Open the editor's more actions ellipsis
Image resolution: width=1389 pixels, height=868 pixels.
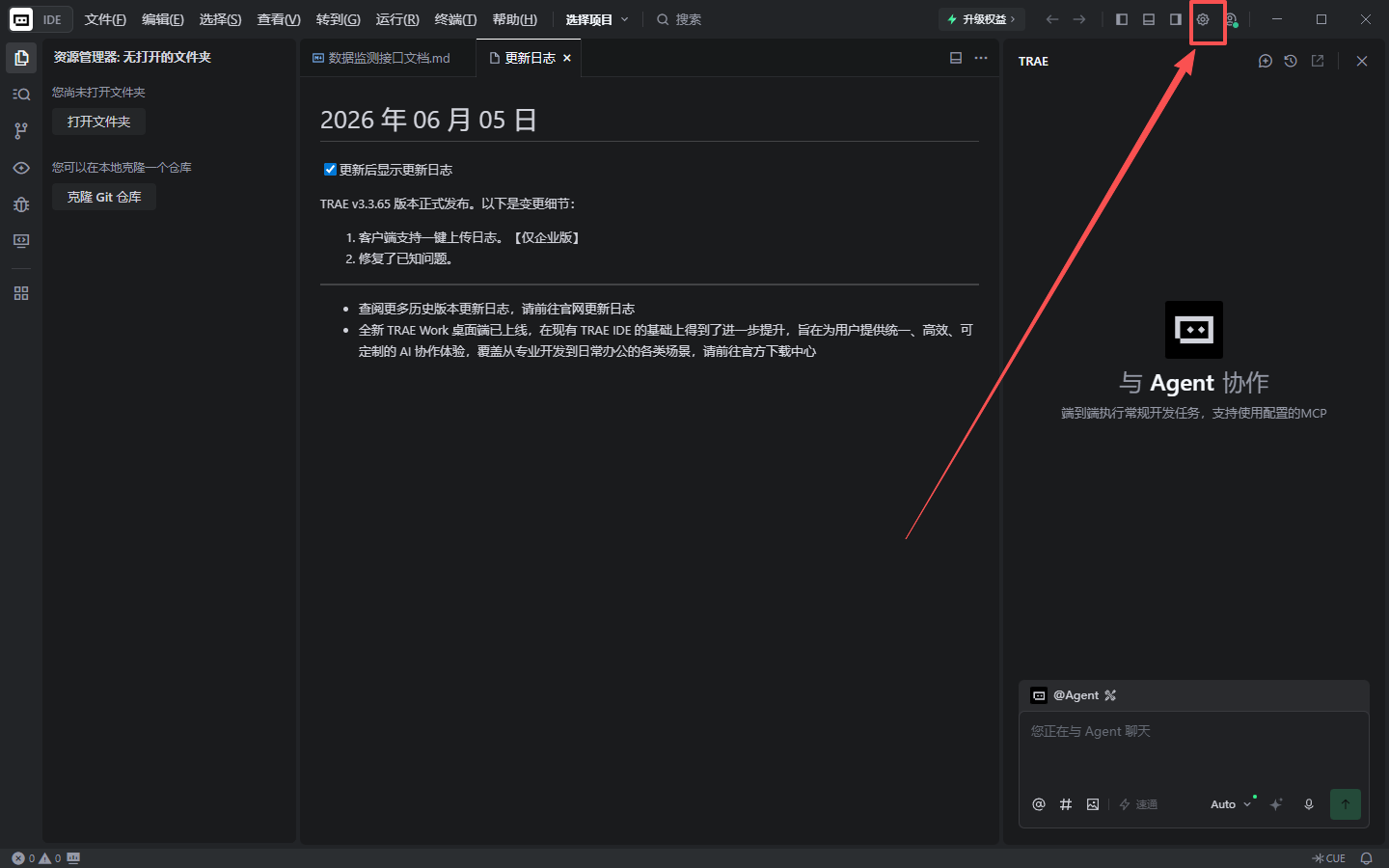pos(981,58)
